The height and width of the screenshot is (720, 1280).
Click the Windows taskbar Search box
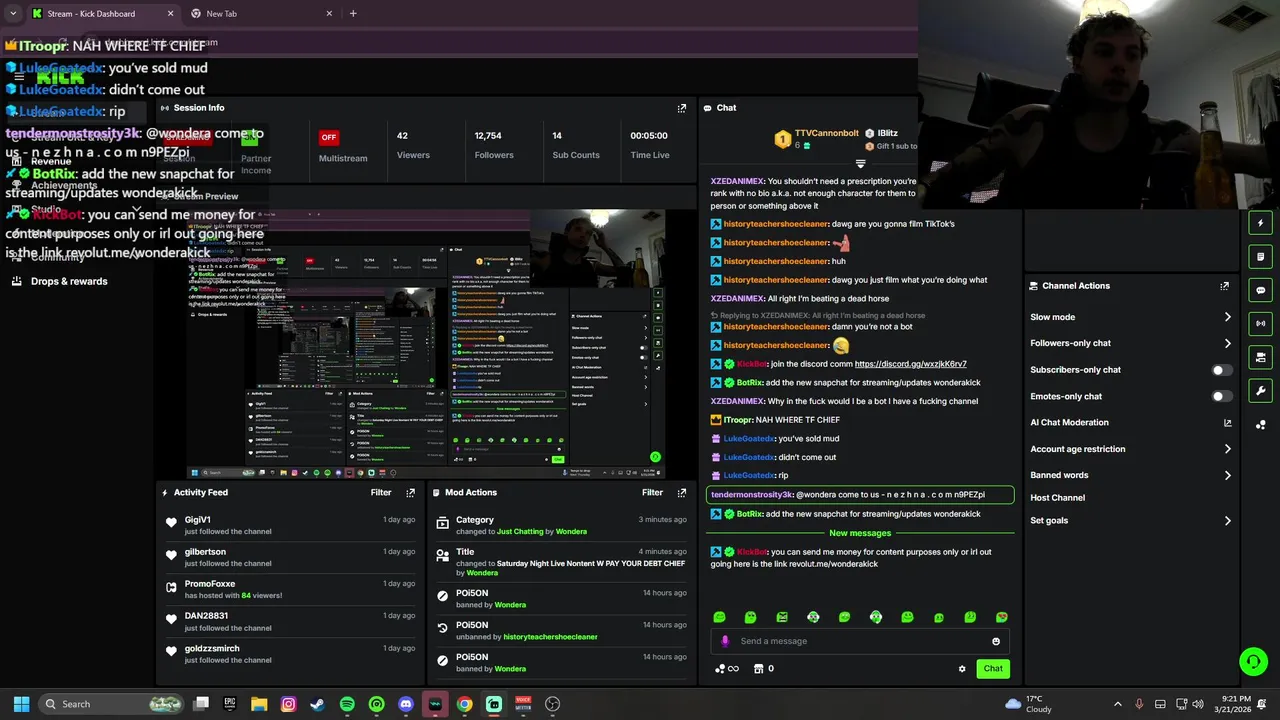[x=112, y=704]
